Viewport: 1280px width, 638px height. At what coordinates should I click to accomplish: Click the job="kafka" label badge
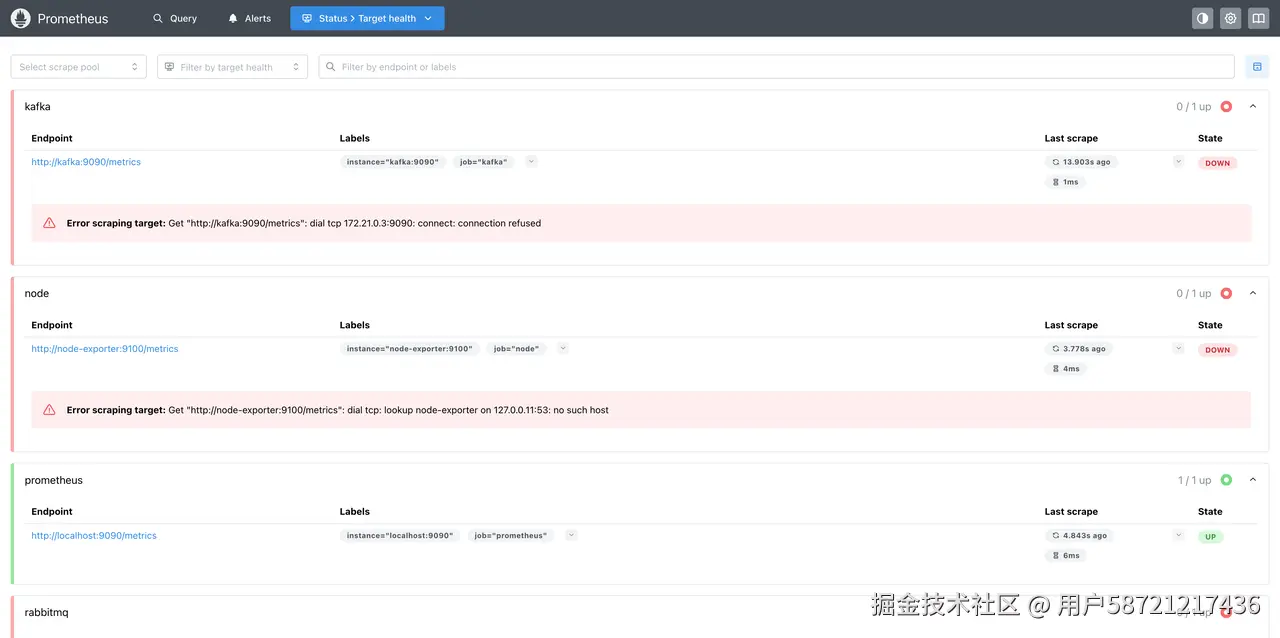tap(484, 162)
